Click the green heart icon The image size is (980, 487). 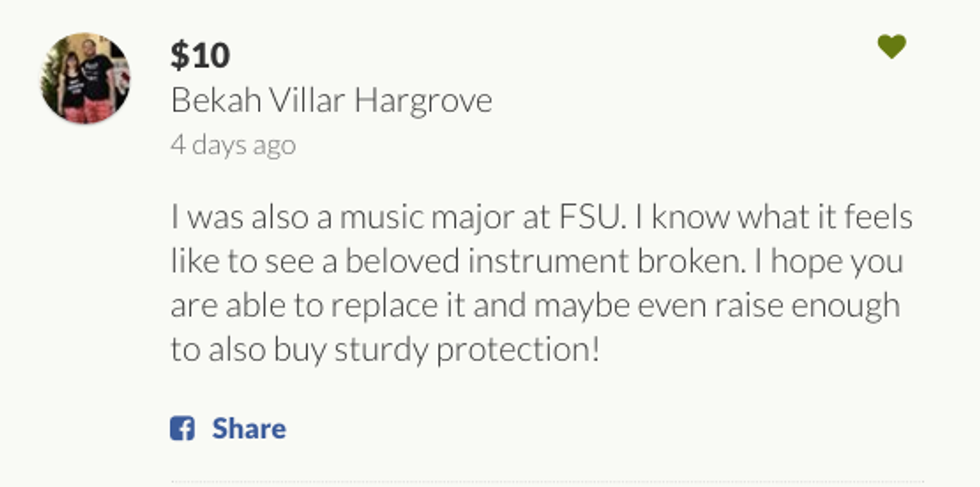tap(891, 47)
